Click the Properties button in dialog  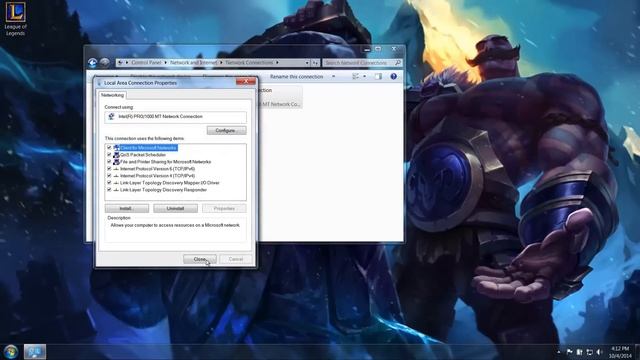click(224, 209)
